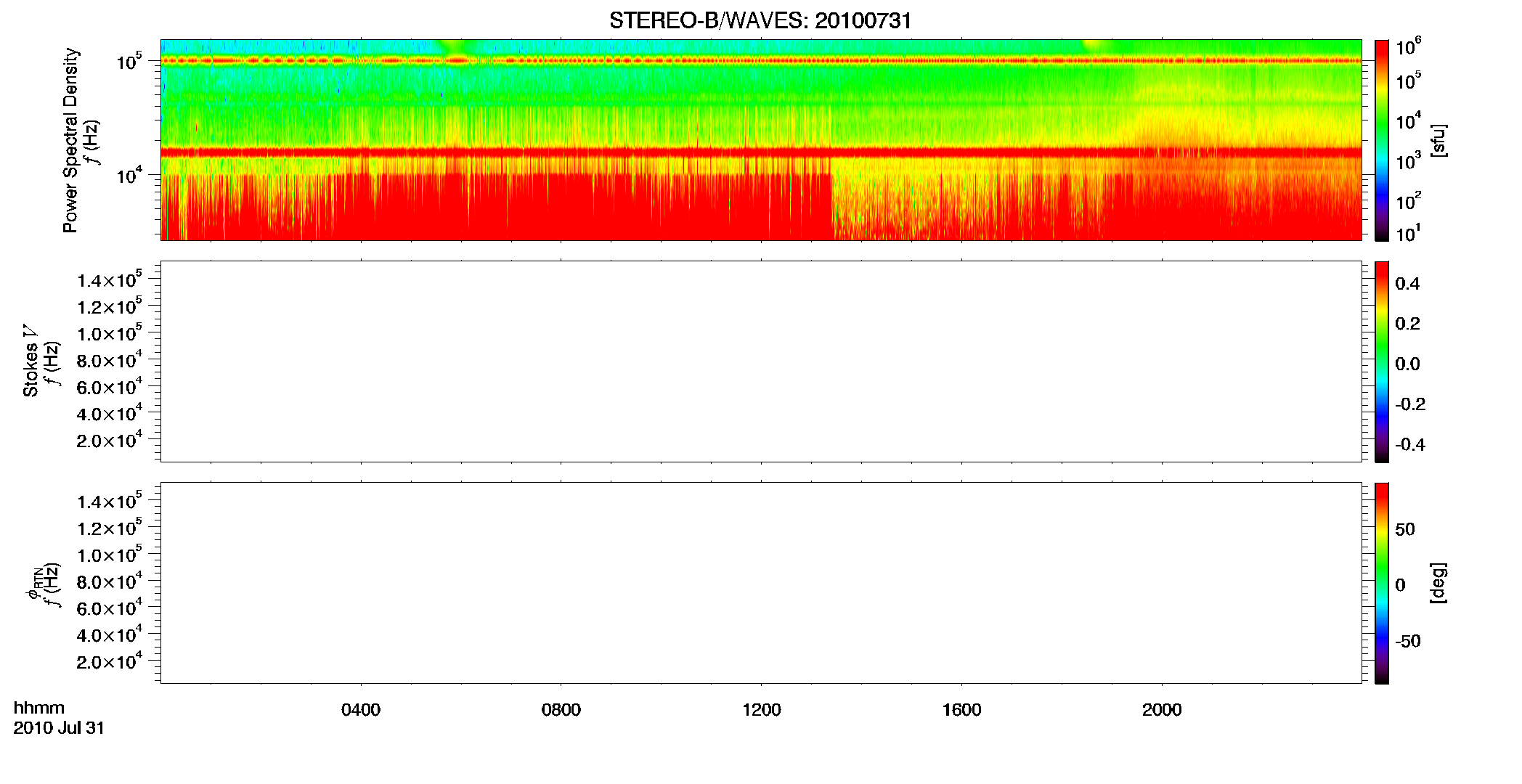The image size is (1522, 784).
Task: Select the 2010 Jul 31 date label
Action: click(x=59, y=728)
